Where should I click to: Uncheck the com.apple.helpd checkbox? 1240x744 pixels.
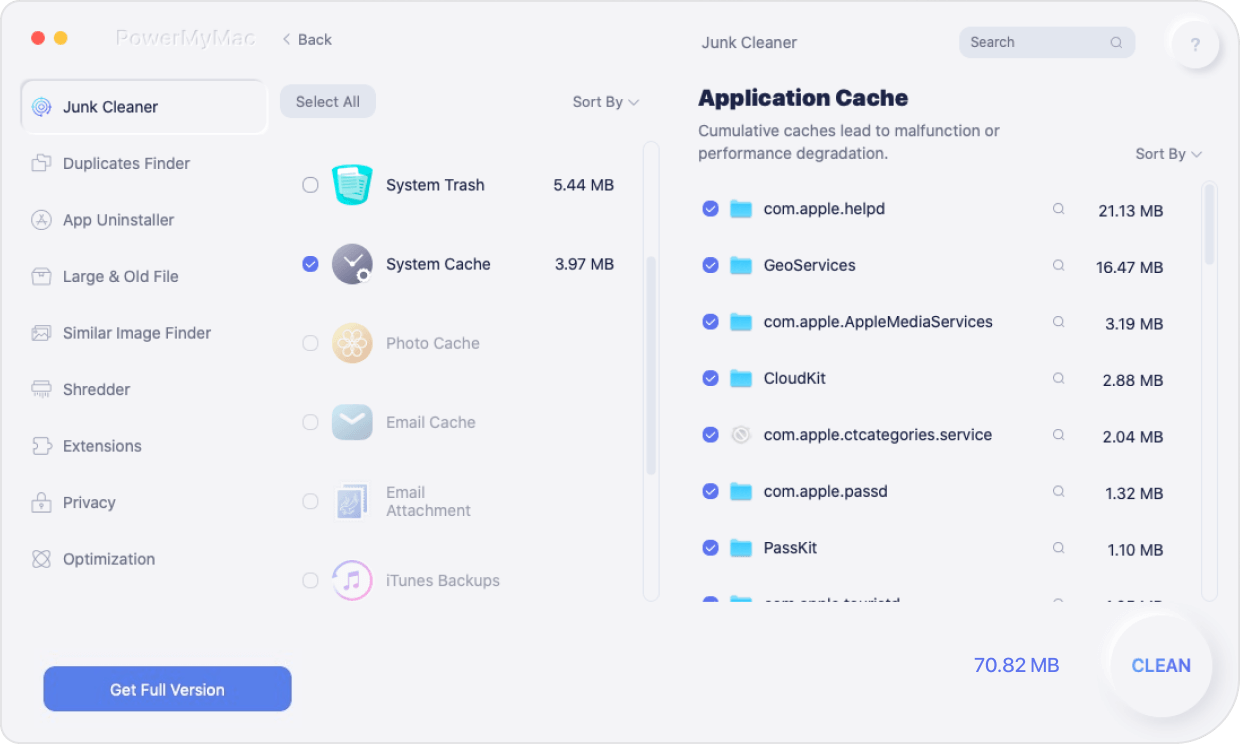(710, 209)
